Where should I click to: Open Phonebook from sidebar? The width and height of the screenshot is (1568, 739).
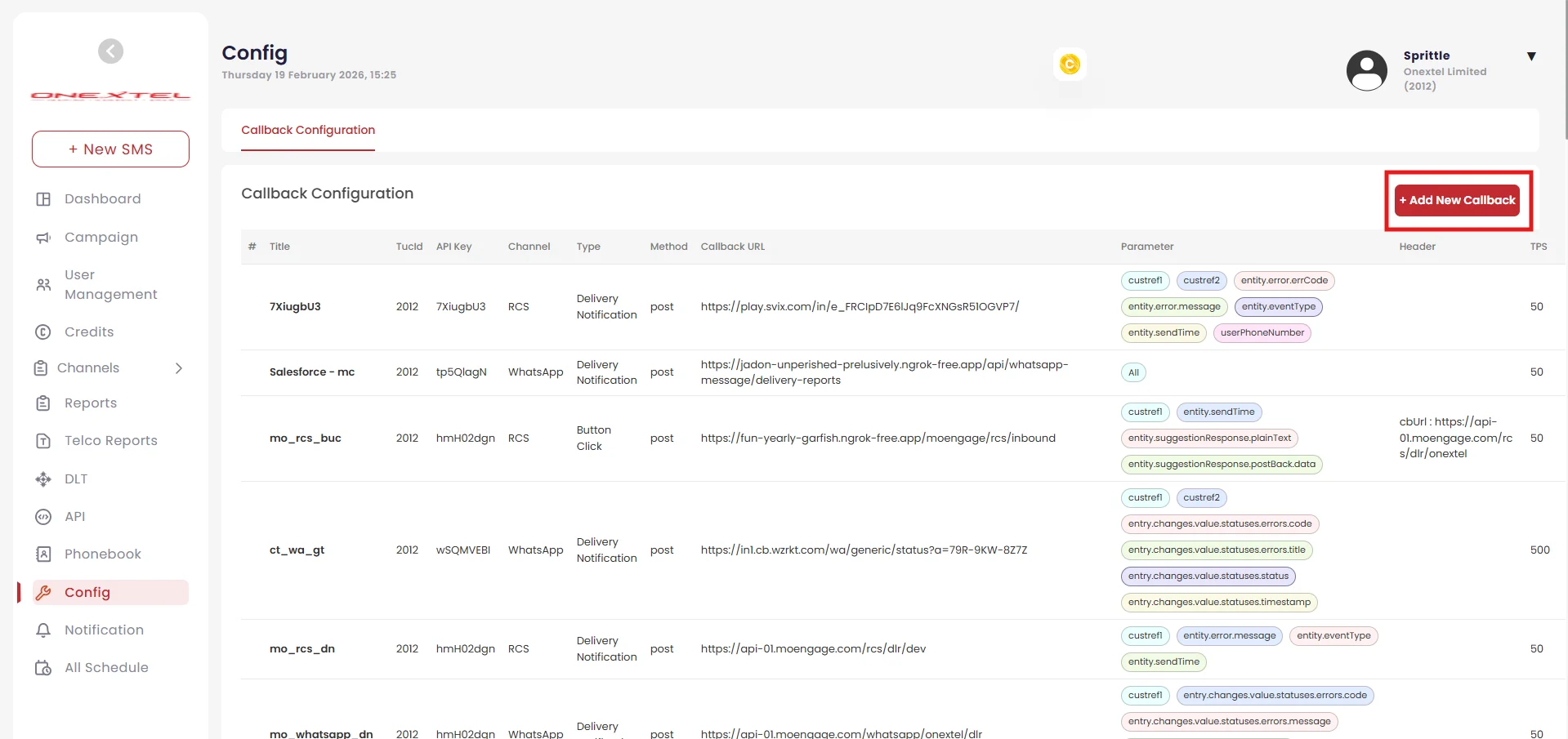103,554
